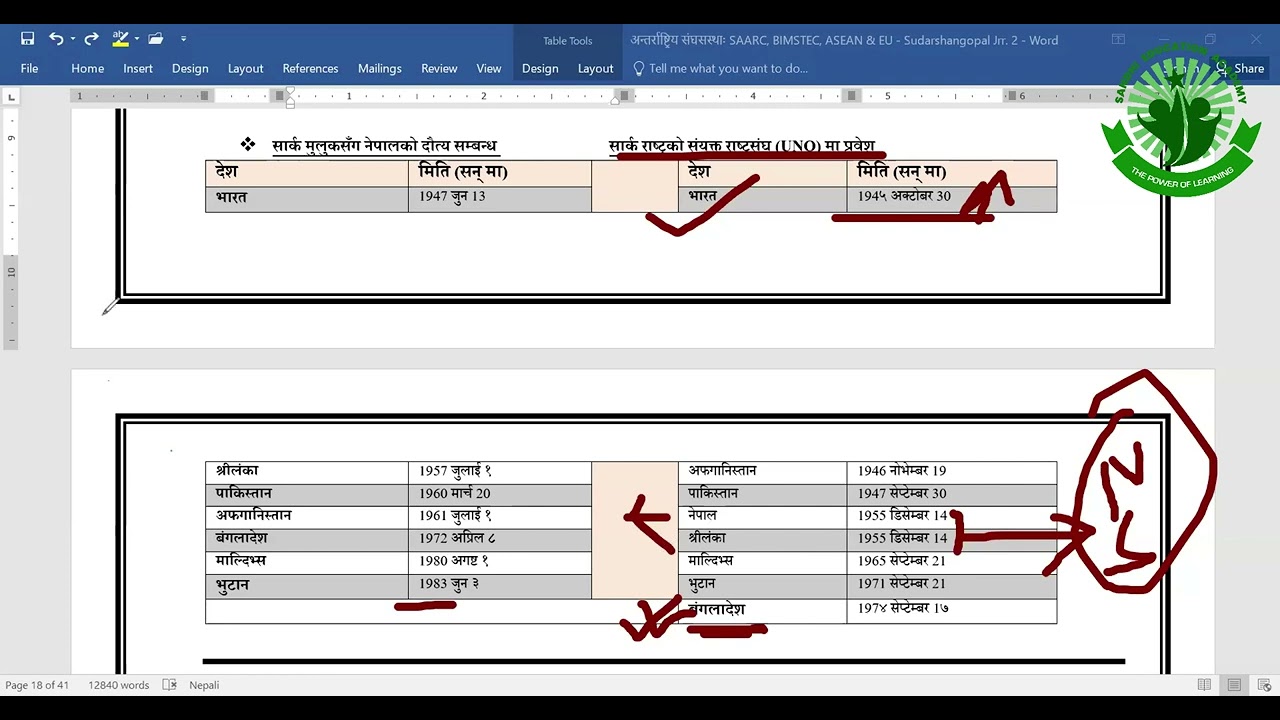Click the cell '1947 जुन 13'
1280x720 pixels.
[x=499, y=197]
